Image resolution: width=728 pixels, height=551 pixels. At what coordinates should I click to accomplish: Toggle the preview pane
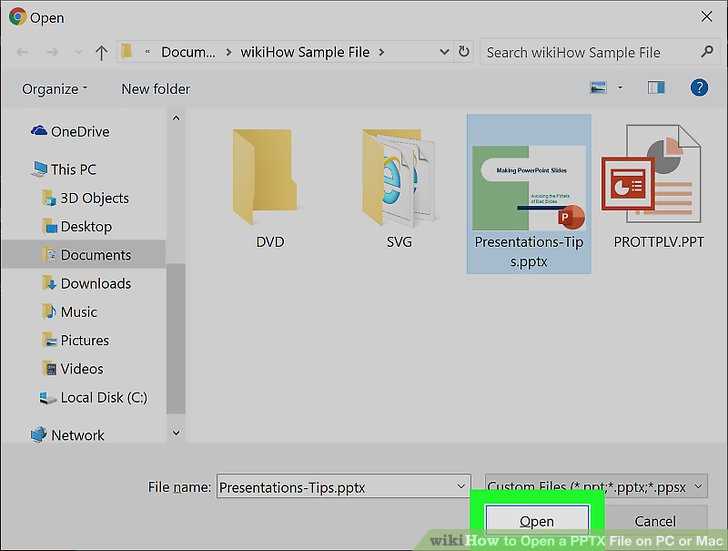656,87
